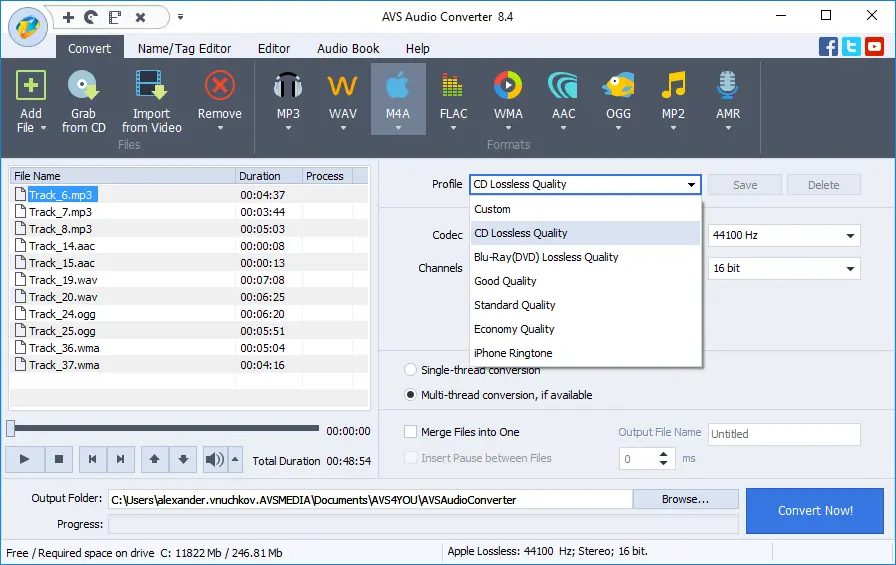Screen dimensions: 896x565
Task: Click Browse... for output folder
Action: pyautogui.click(x=685, y=499)
